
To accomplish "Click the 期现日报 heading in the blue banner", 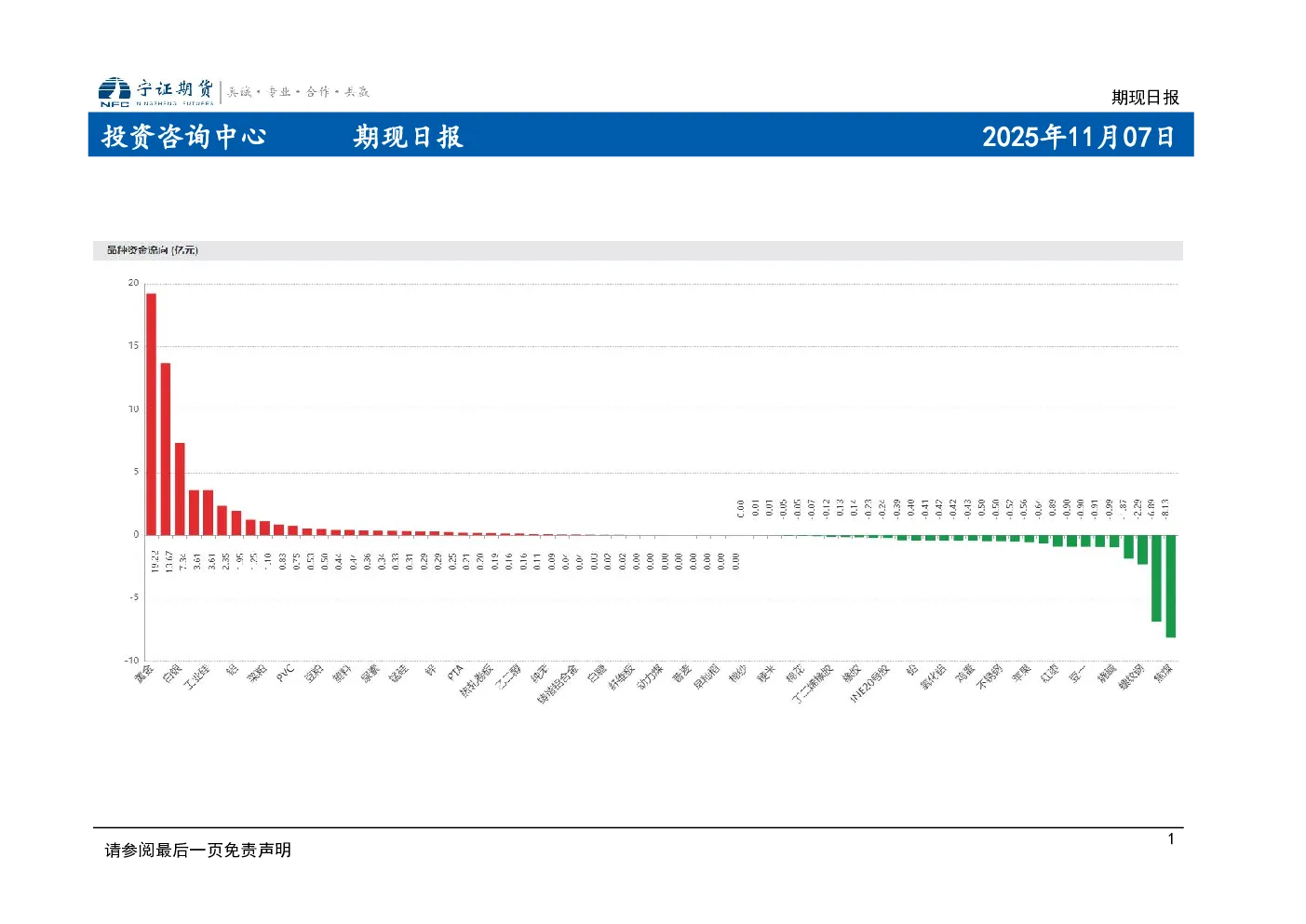I will (408, 137).
